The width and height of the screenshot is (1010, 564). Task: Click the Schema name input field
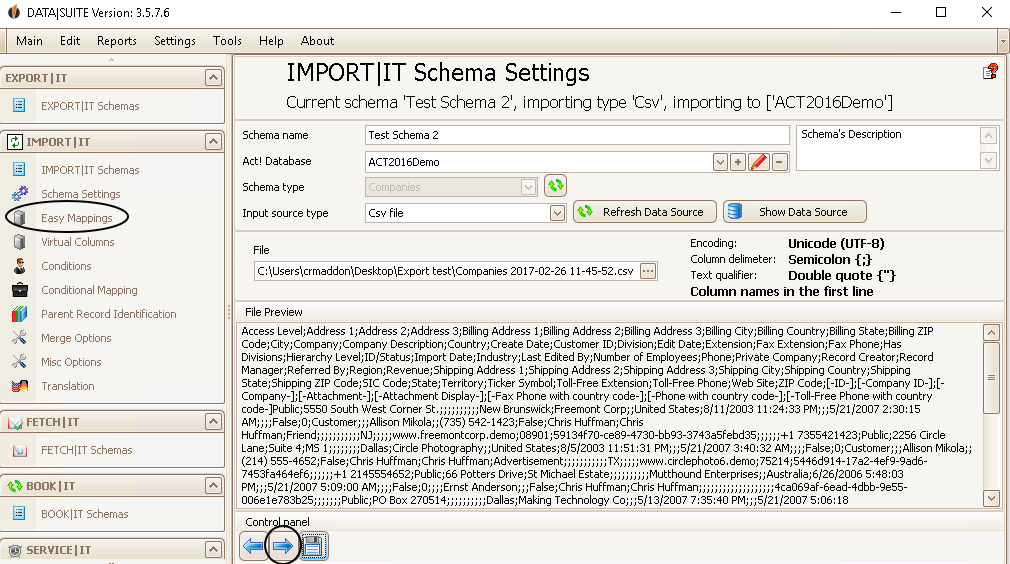tap(577, 135)
